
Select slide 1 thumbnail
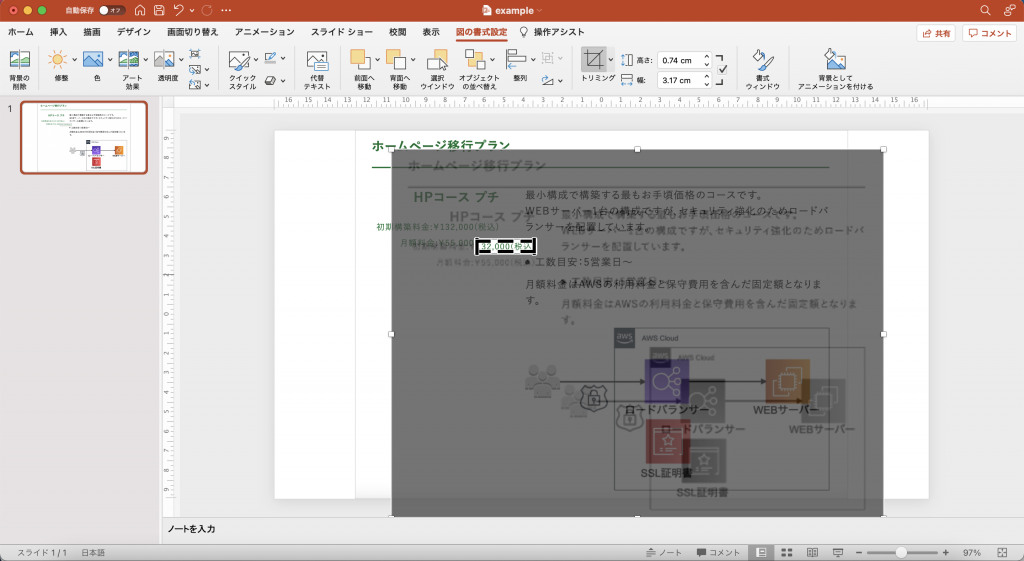coord(84,137)
